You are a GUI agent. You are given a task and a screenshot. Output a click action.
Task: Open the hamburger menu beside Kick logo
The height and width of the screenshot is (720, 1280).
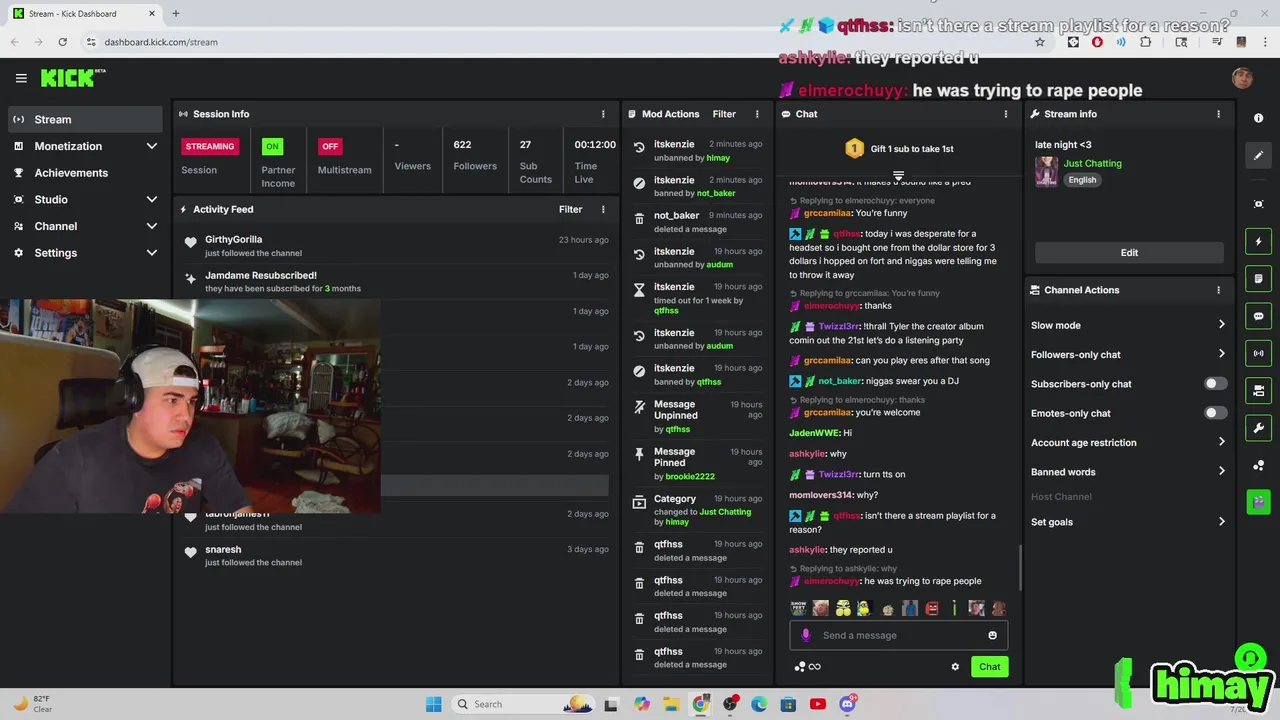(x=21, y=78)
